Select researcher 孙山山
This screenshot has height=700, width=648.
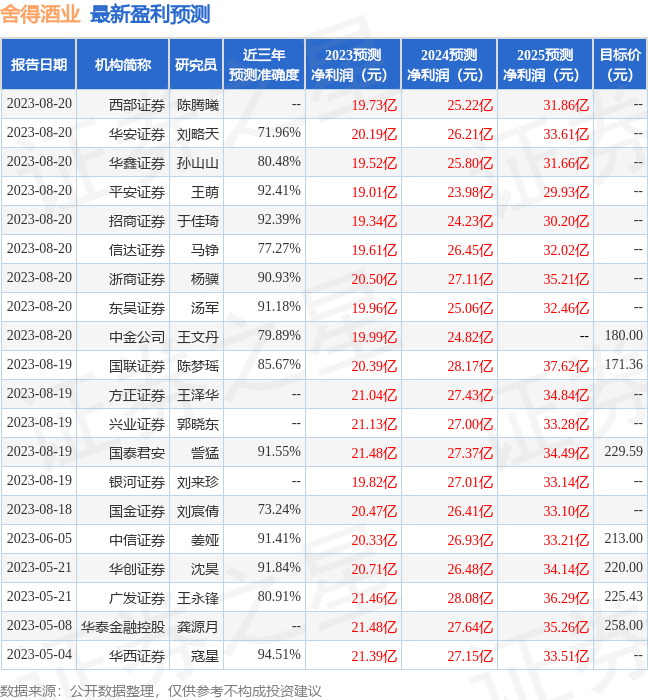pos(198,163)
